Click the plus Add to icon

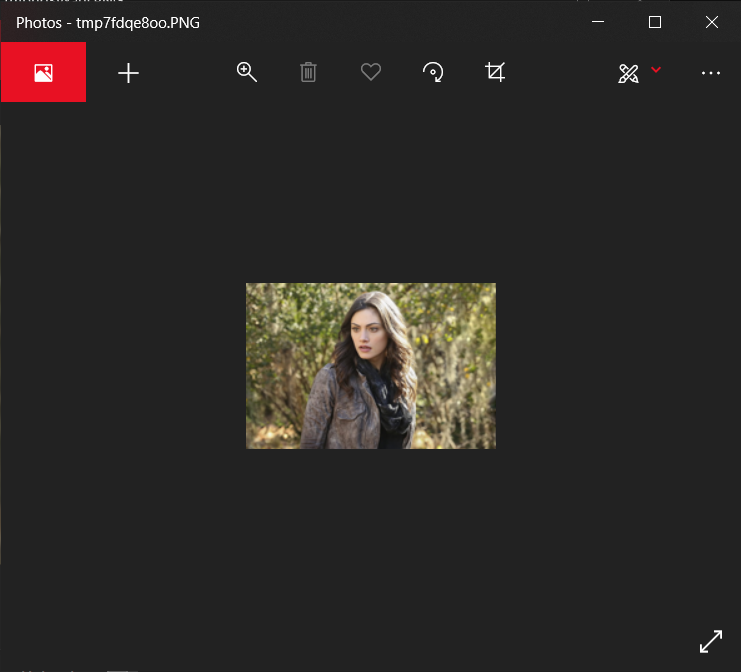coord(128,73)
